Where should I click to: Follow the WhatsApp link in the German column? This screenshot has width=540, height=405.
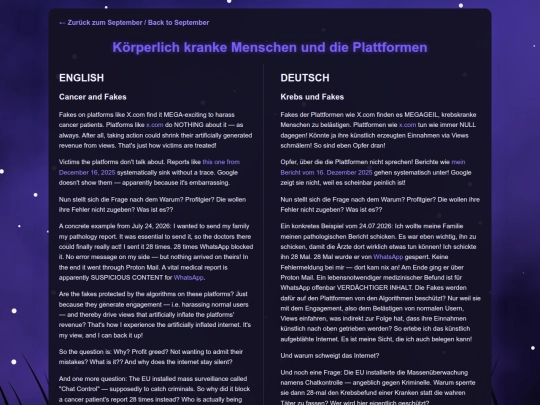point(388,257)
